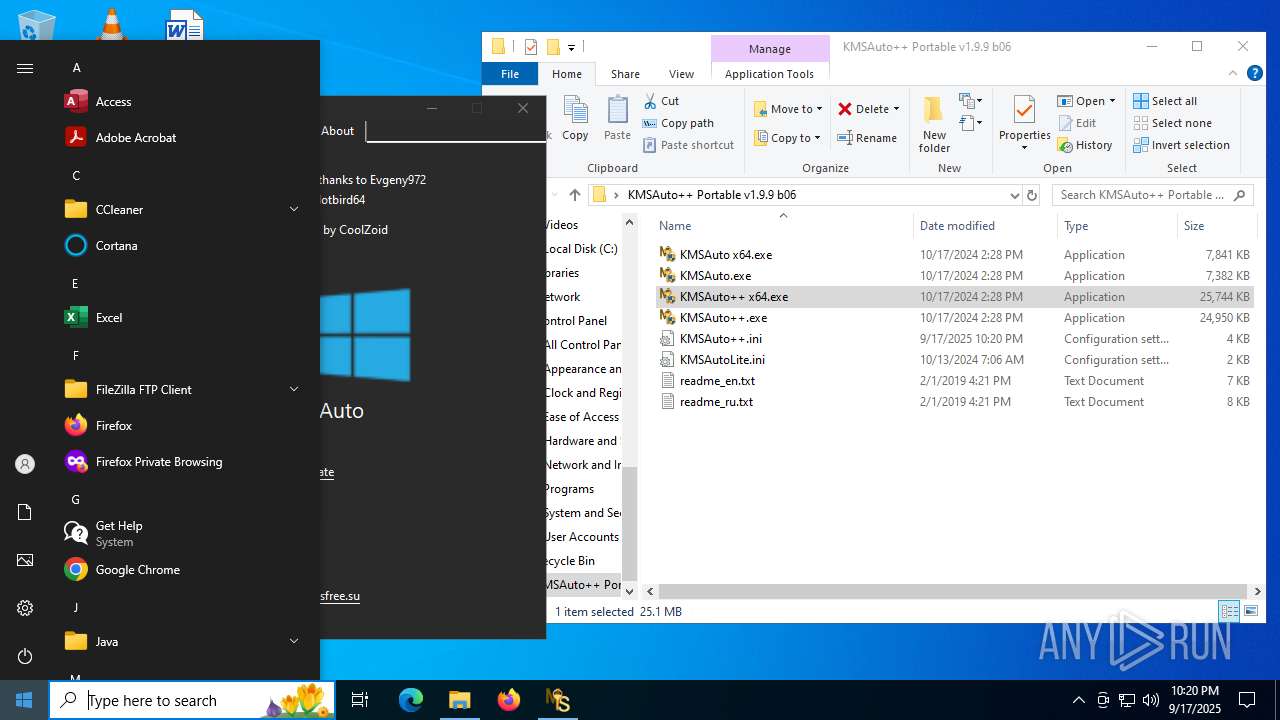Click the Search KMSAuto++ Portable field
Viewport: 1280px width, 720px height.
tap(1152, 195)
